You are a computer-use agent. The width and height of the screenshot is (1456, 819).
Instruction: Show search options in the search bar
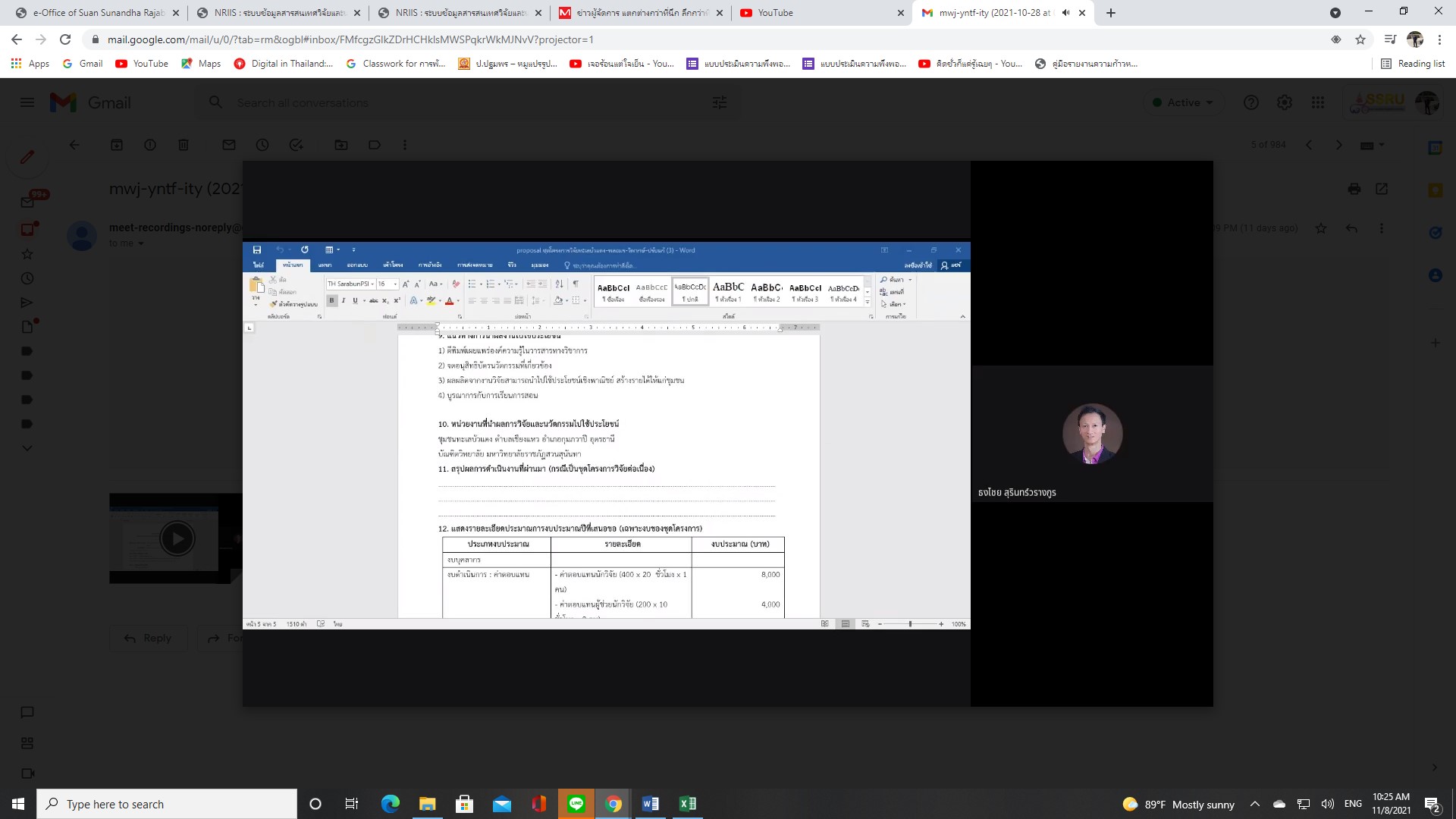tap(720, 102)
